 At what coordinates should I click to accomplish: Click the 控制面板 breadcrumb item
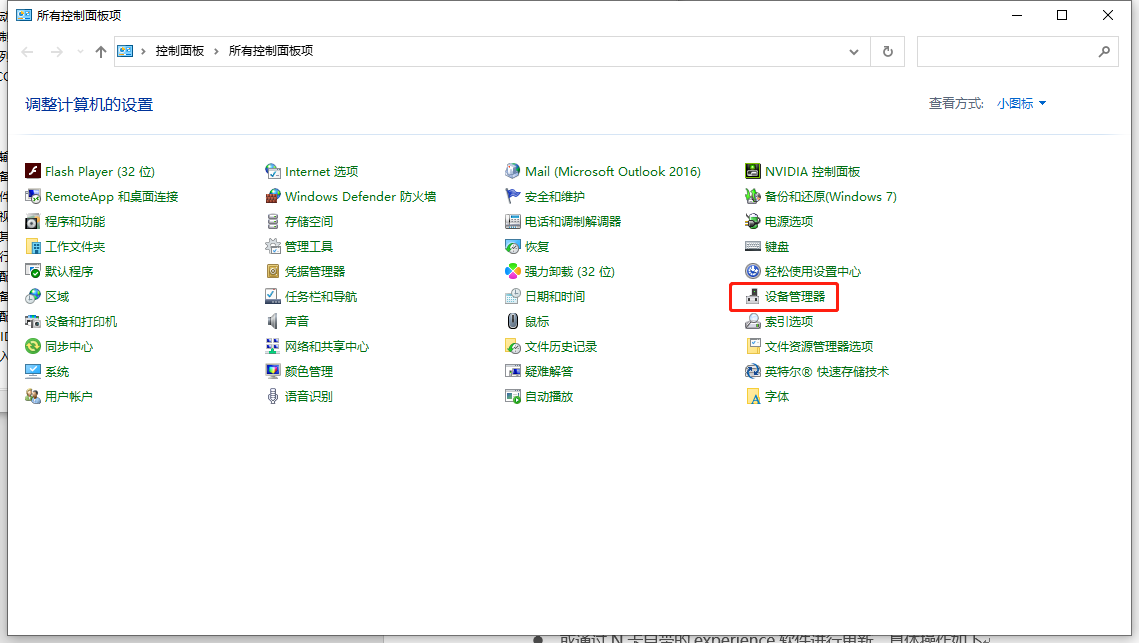click(x=179, y=51)
